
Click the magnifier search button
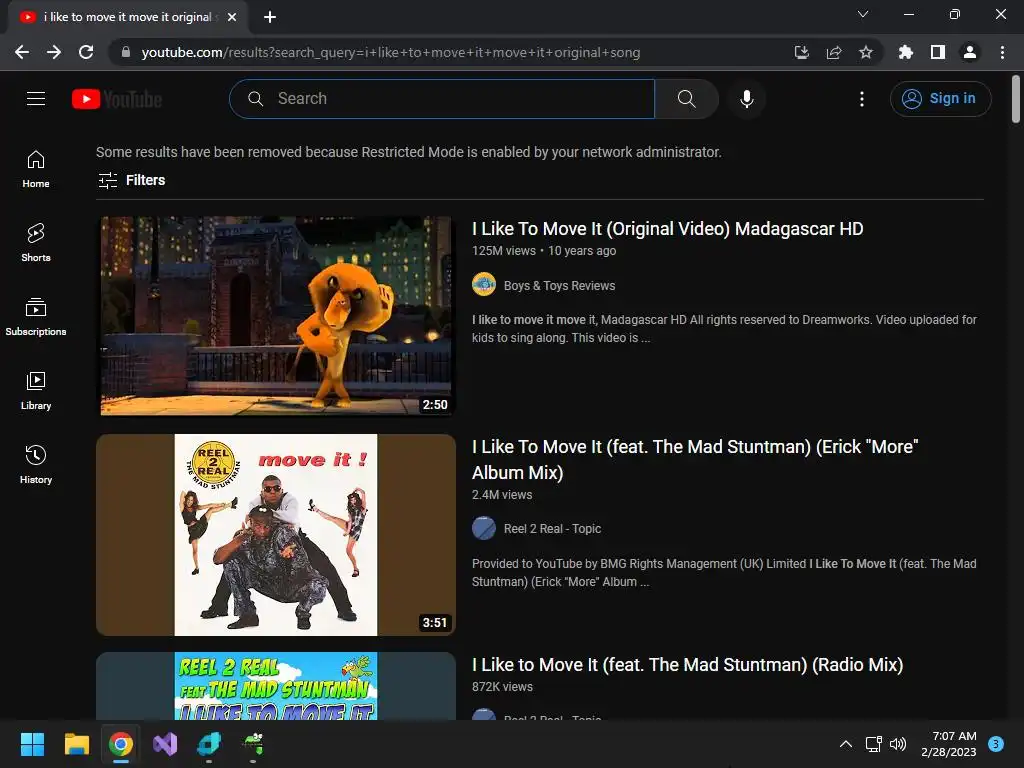pos(686,99)
